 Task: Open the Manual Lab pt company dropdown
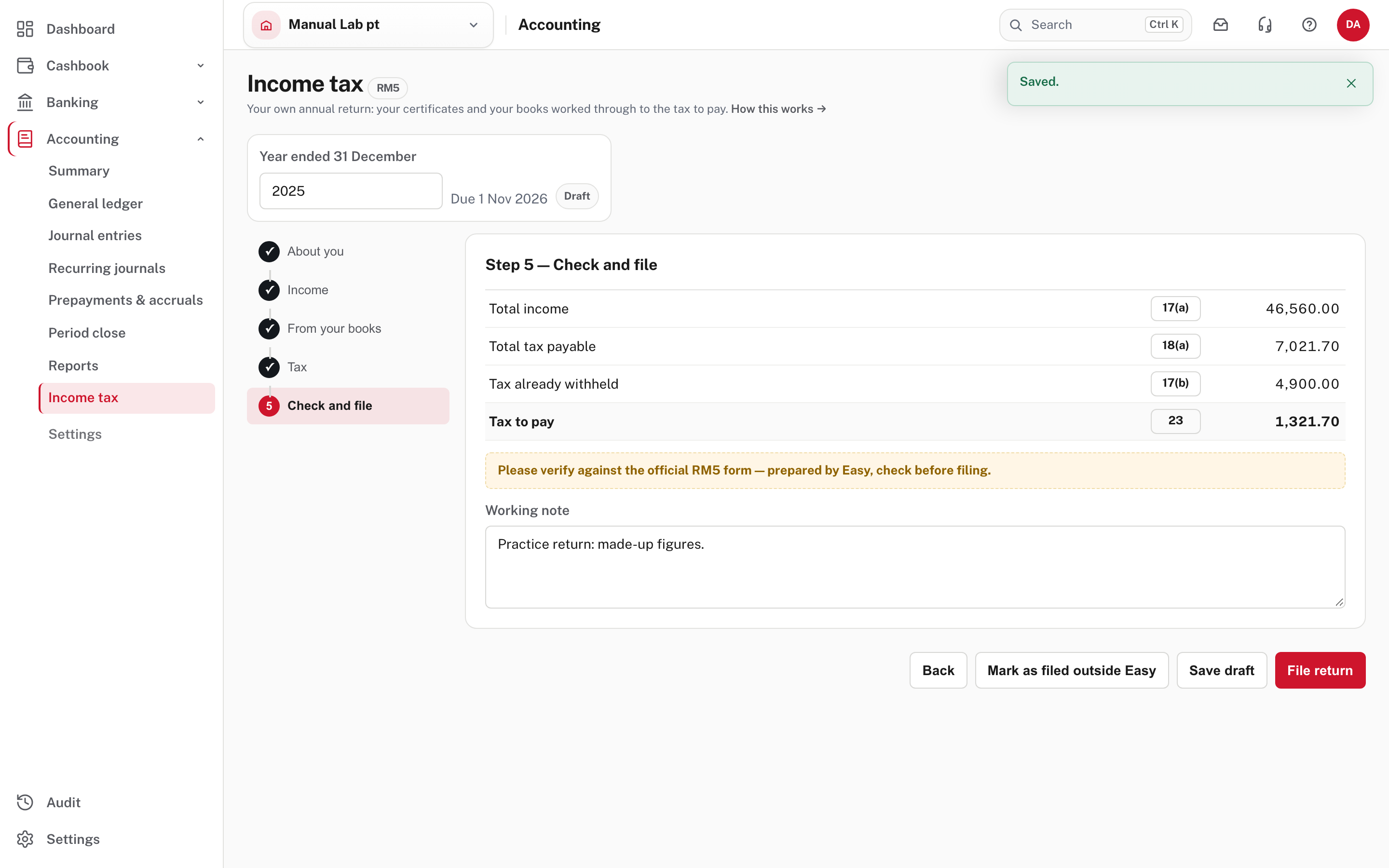tap(368, 25)
